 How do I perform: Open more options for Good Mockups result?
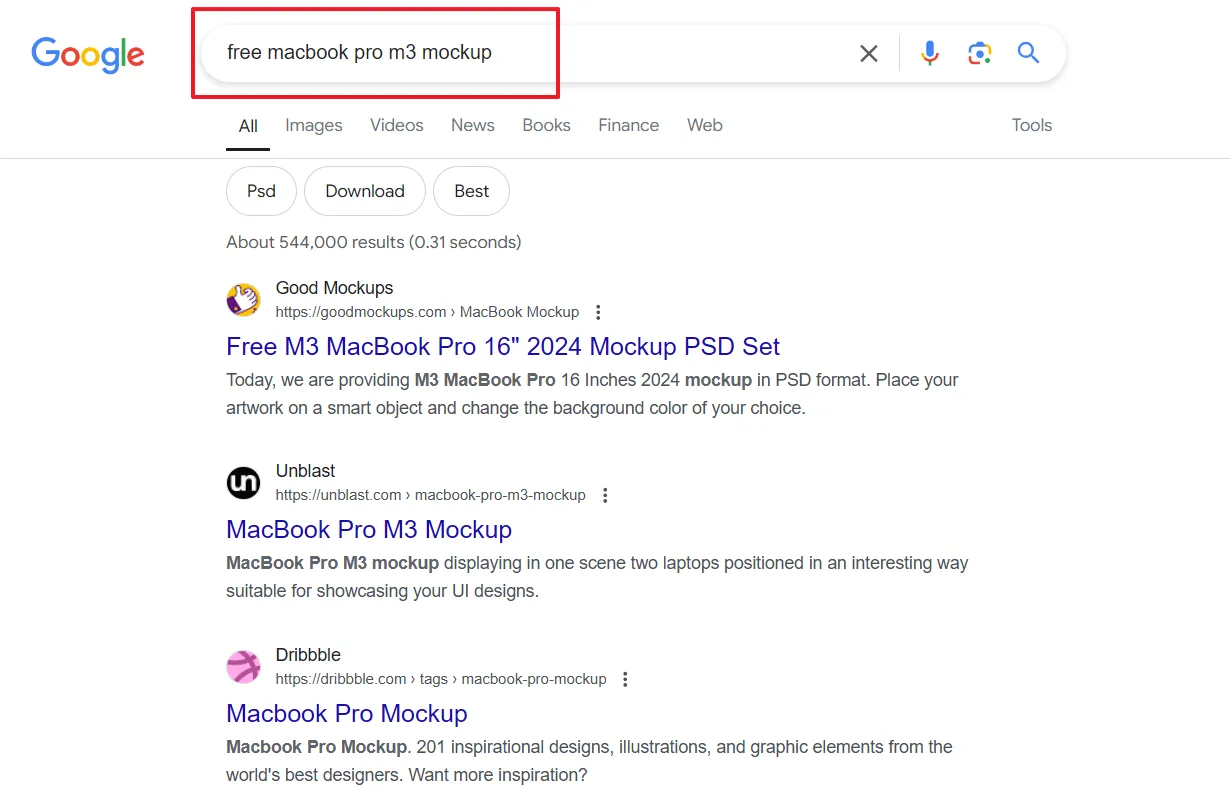point(598,312)
